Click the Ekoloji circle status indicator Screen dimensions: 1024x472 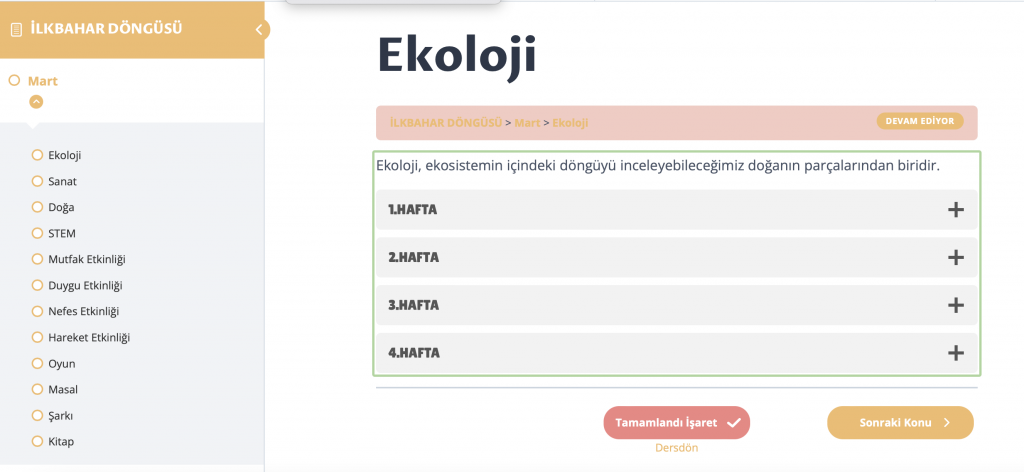click(38, 155)
